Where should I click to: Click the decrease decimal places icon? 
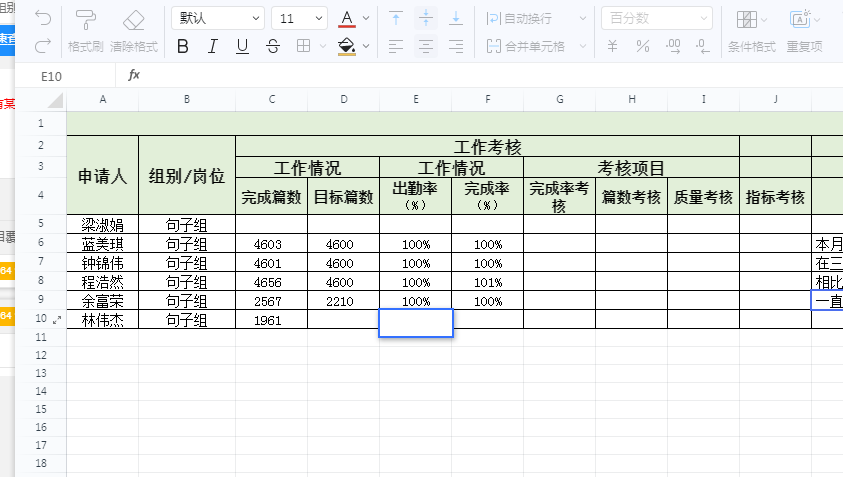[x=703, y=46]
